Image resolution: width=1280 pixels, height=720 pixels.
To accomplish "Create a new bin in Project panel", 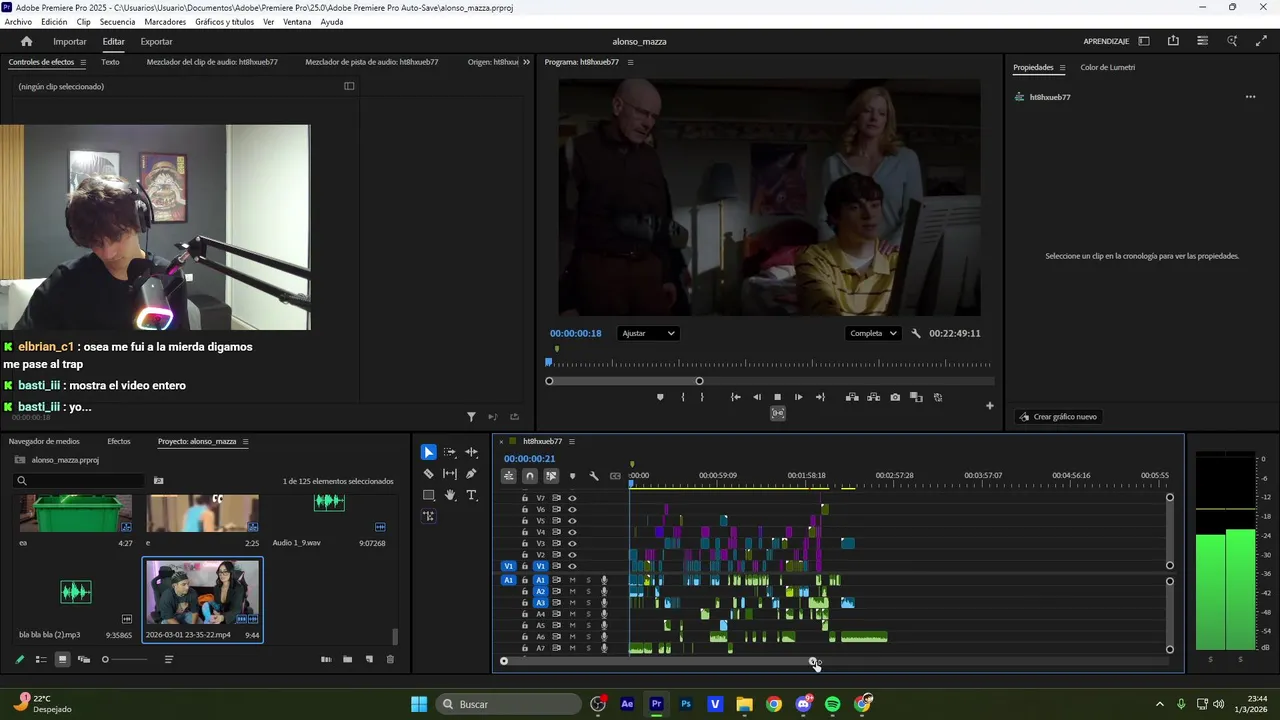I will pos(347,659).
